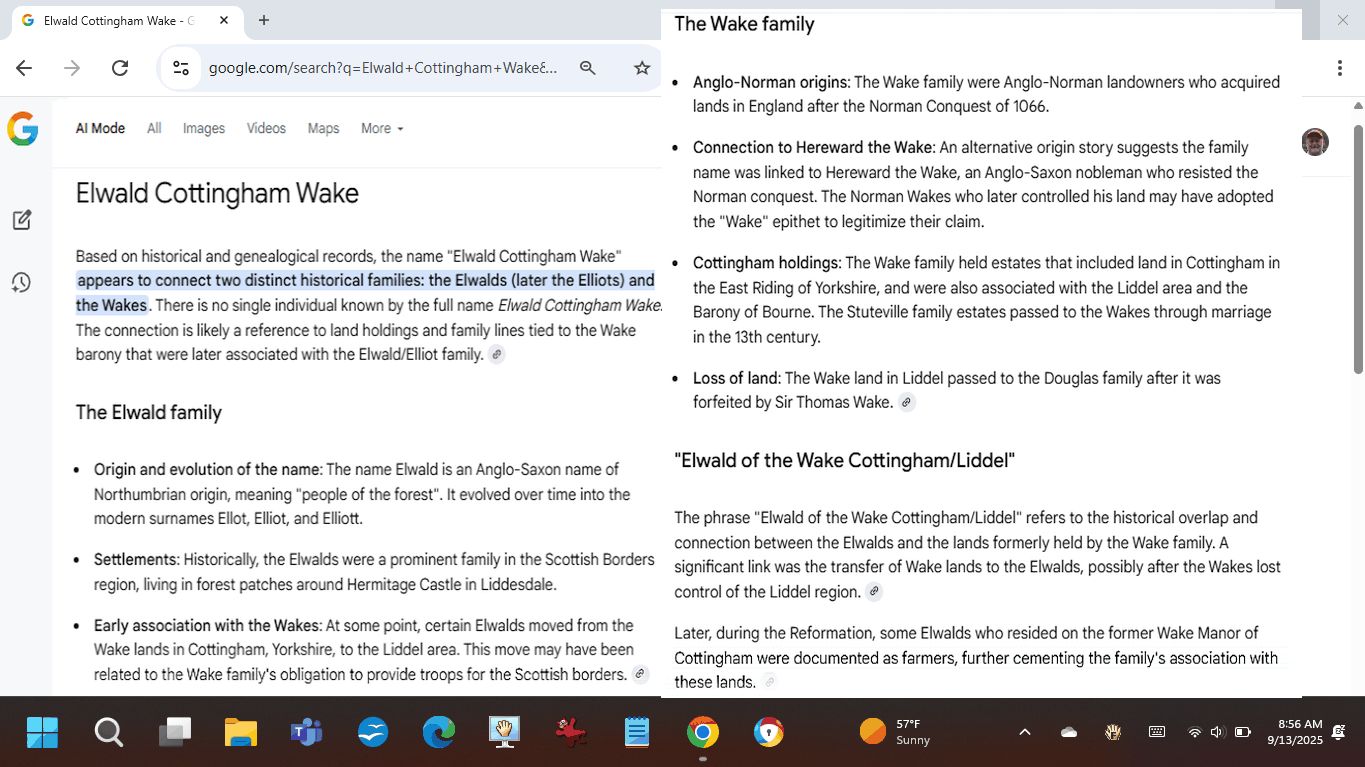Expand the More search filters dropdown
Image resolution: width=1365 pixels, height=767 pixels.
(382, 129)
